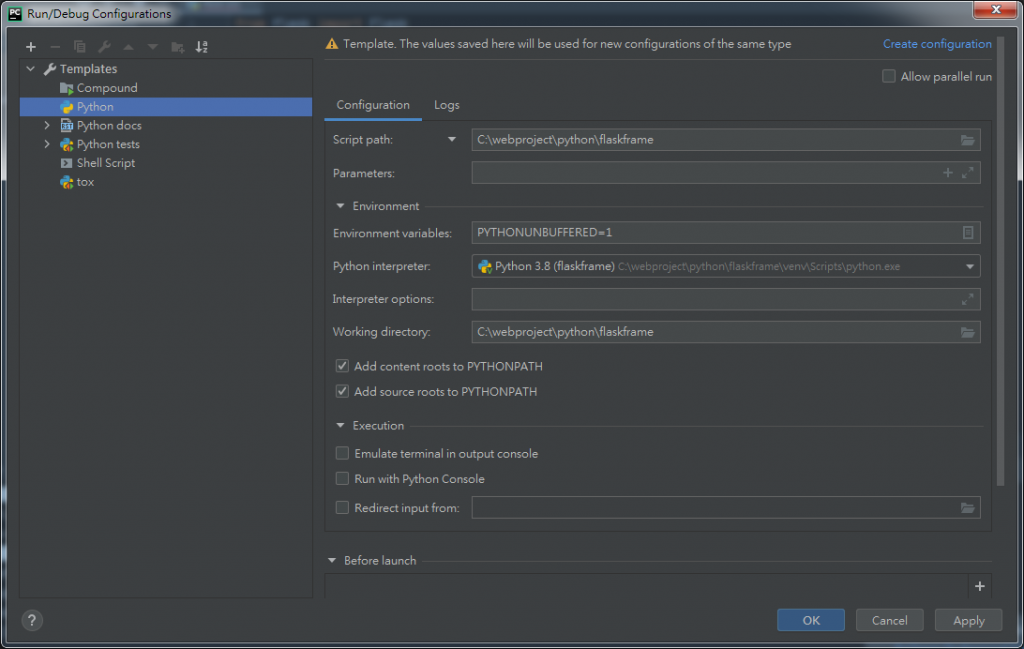Click the Working directory text field
This screenshot has width=1024, height=649.
pyautogui.click(x=710, y=332)
